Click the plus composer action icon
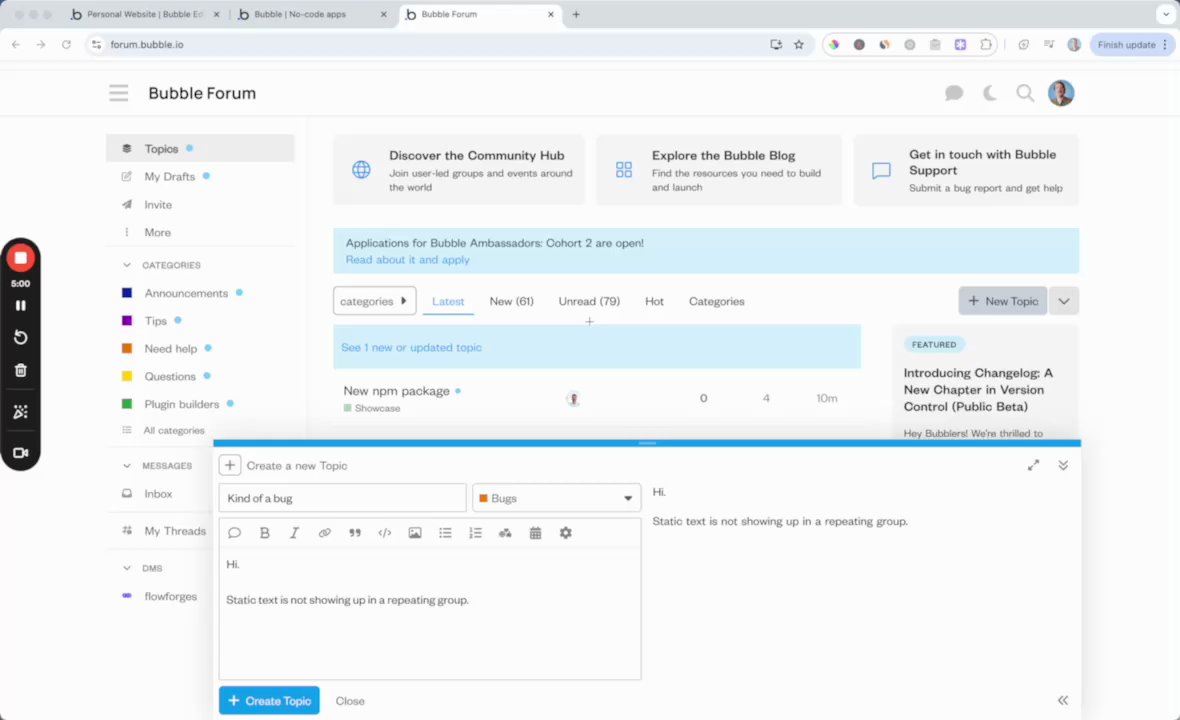Screen dimensions: 1180x720 click(x=230, y=466)
